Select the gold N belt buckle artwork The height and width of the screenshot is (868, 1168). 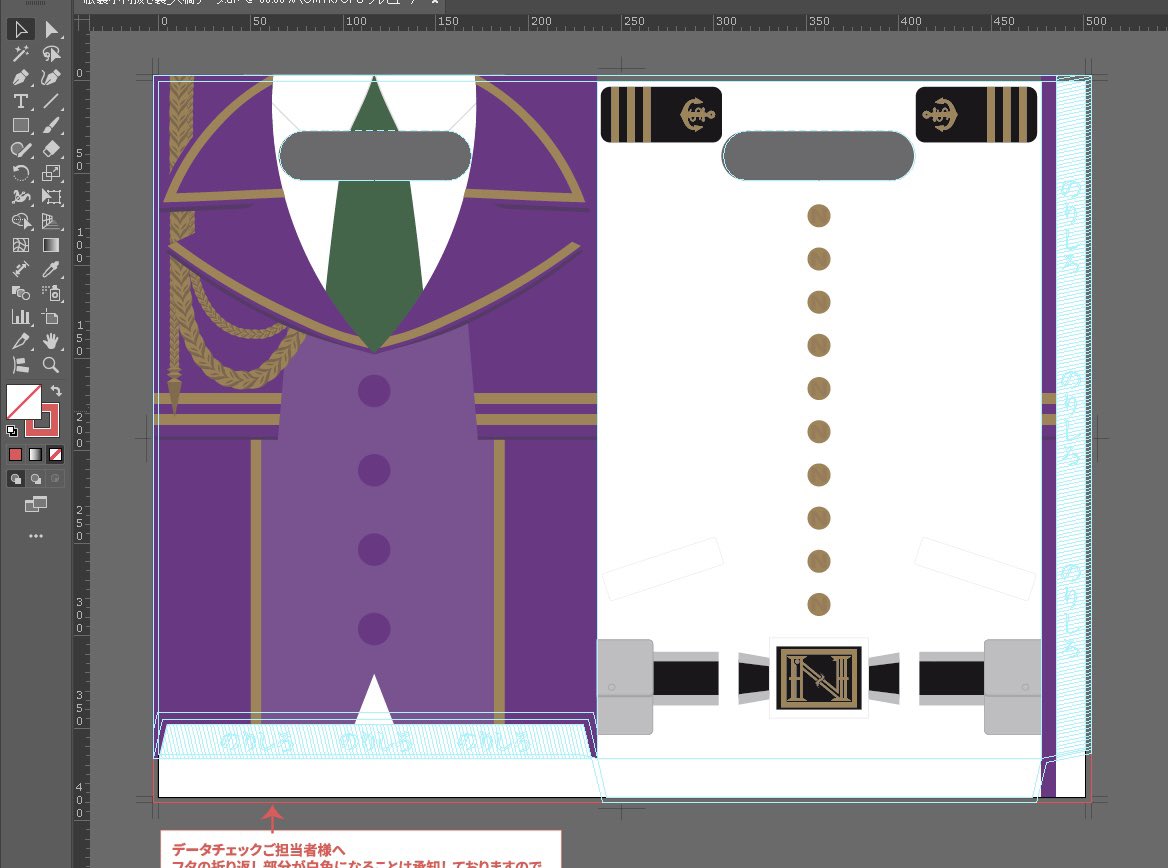(x=819, y=677)
